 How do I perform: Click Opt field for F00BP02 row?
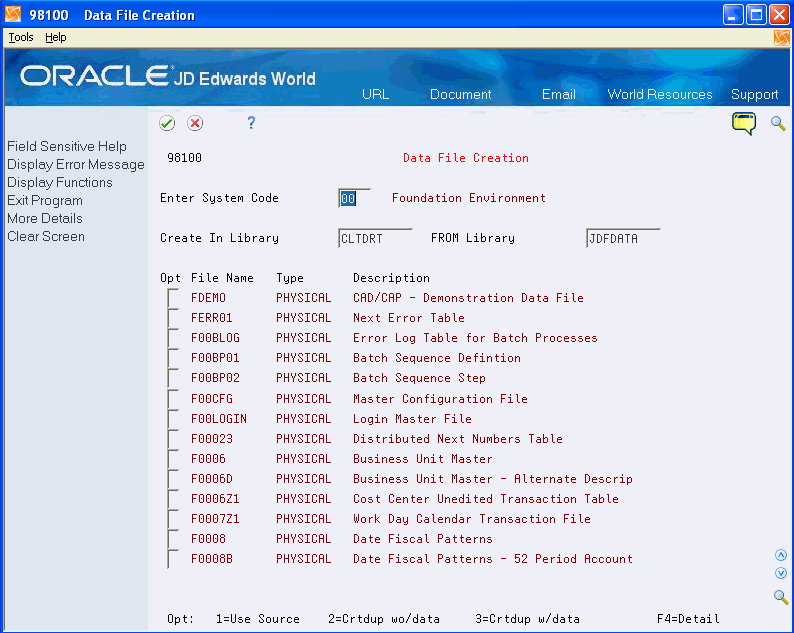tap(173, 378)
